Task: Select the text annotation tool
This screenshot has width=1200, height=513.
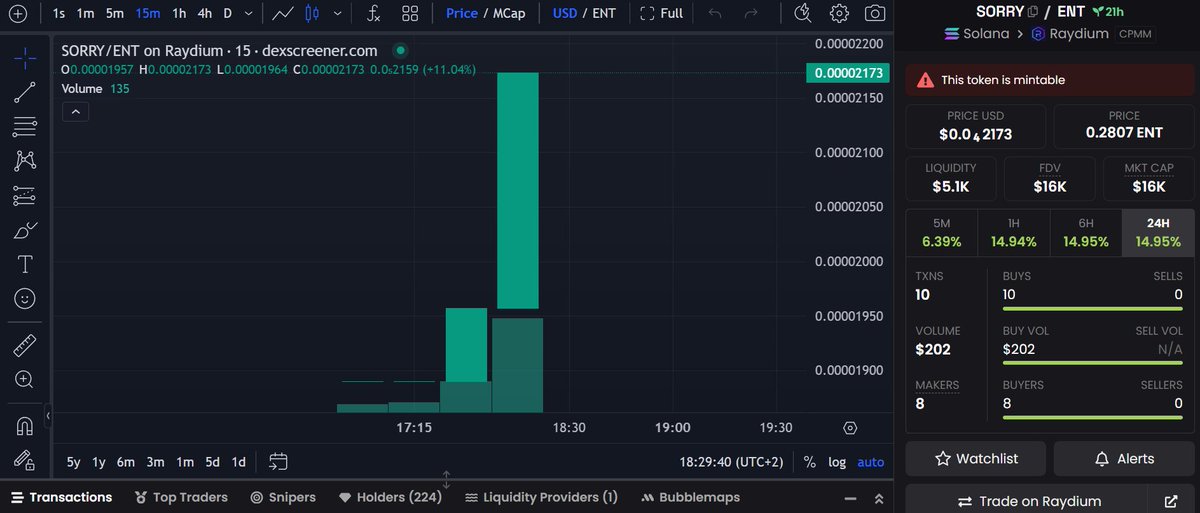Action: [x=25, y=264]
